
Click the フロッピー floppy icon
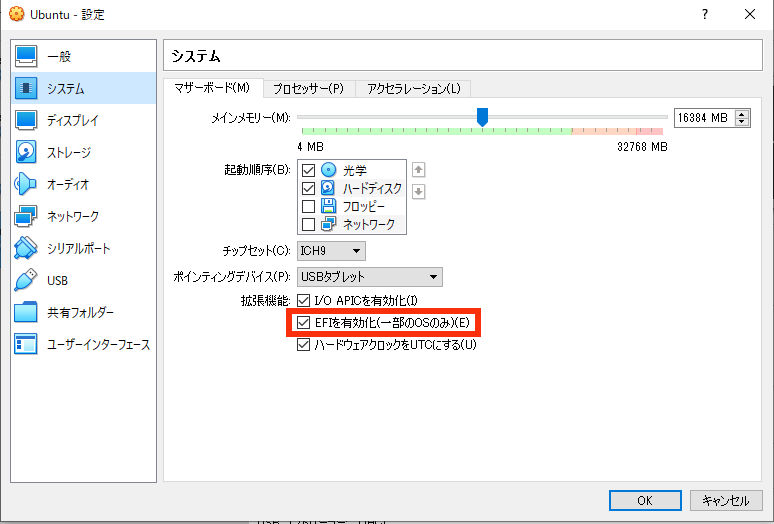click(x=328, y=206)
